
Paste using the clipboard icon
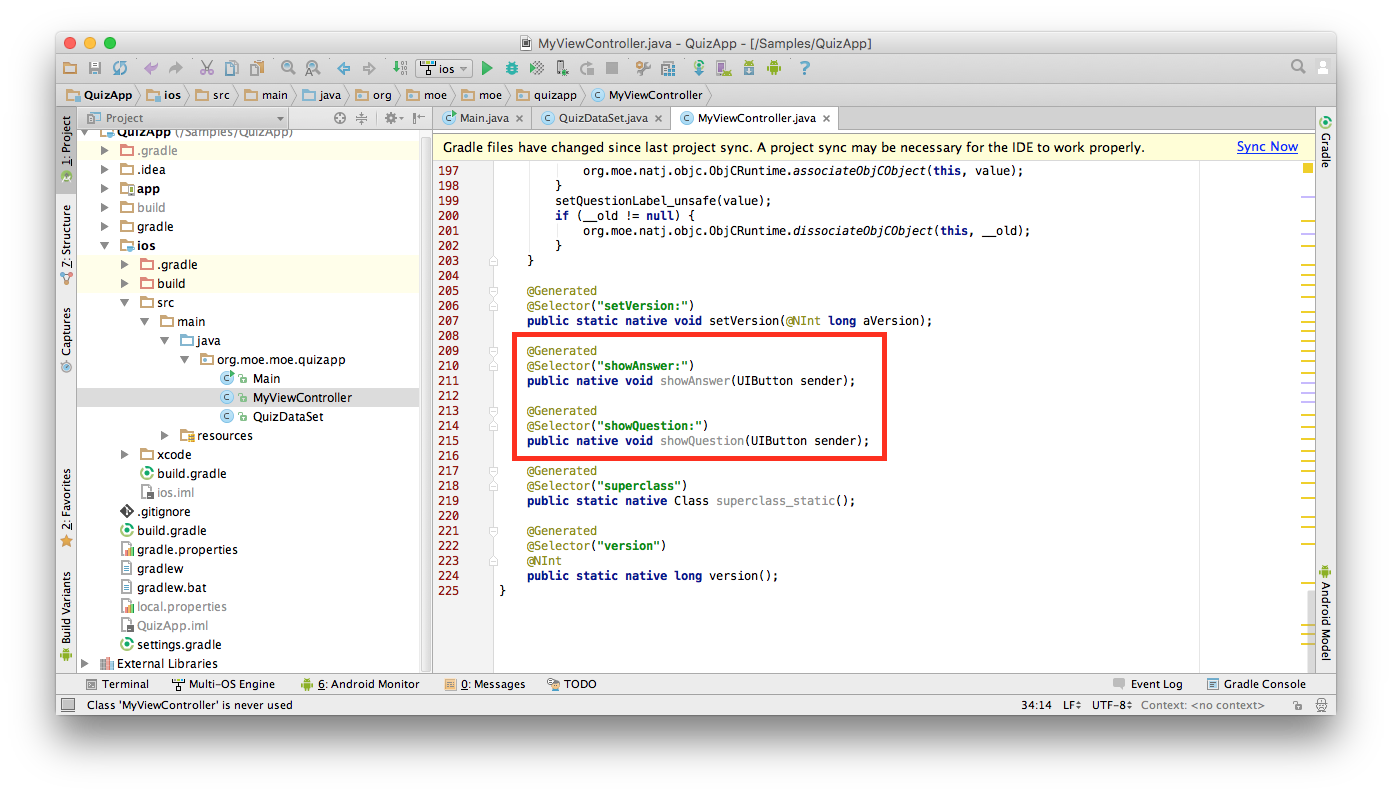(x=257, y=68)
